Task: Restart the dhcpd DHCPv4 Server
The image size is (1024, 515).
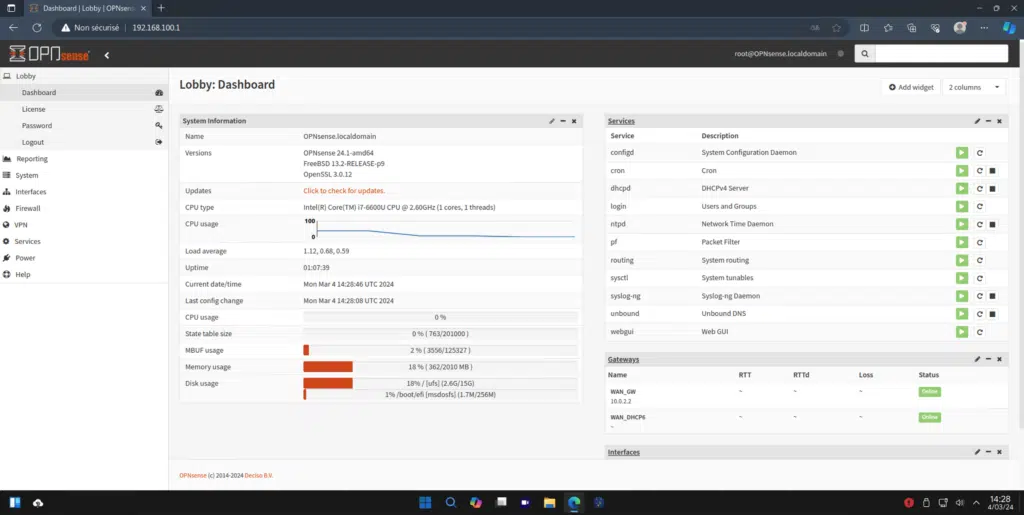Action: (980, 189)
